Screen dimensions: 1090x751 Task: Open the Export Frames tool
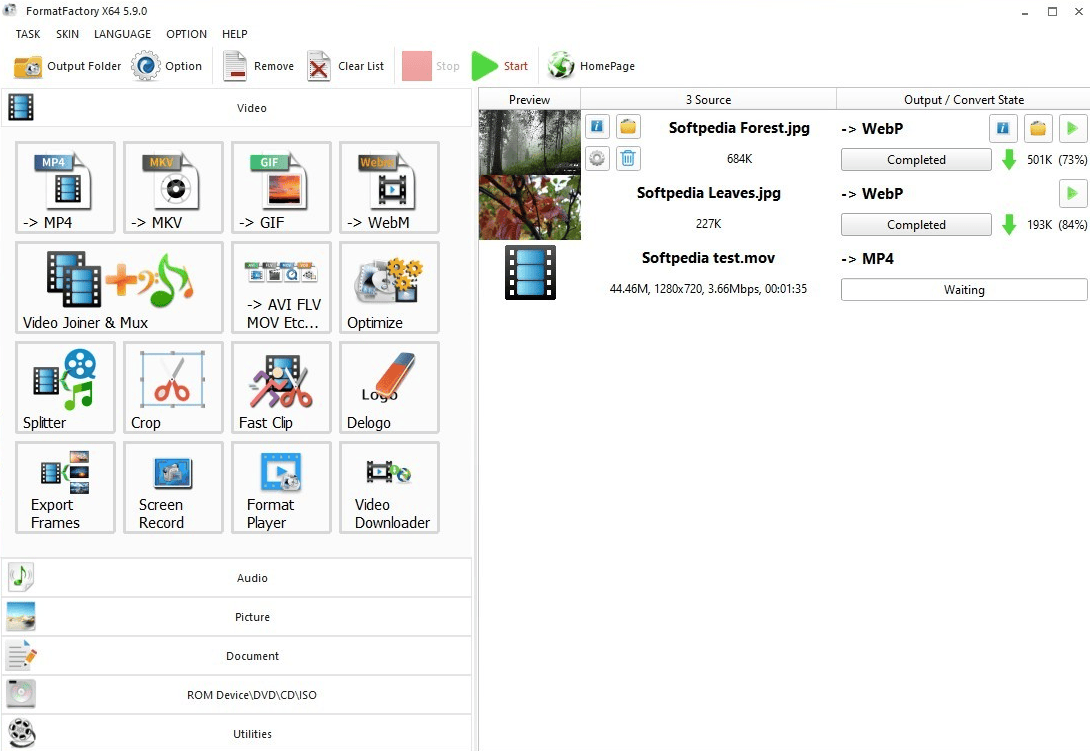point(65,487)
